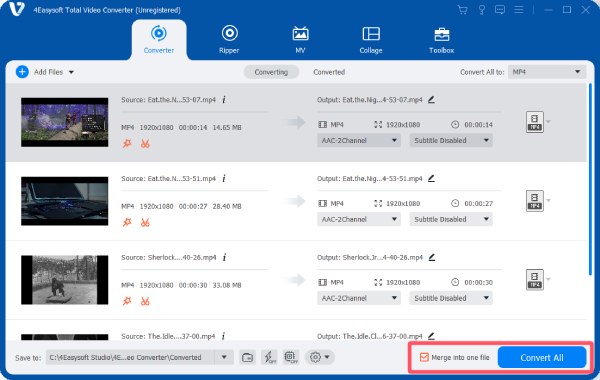This screenshot has width=600, height=380.
Task: Click the Save to path field
Action: tap(130, 357)
